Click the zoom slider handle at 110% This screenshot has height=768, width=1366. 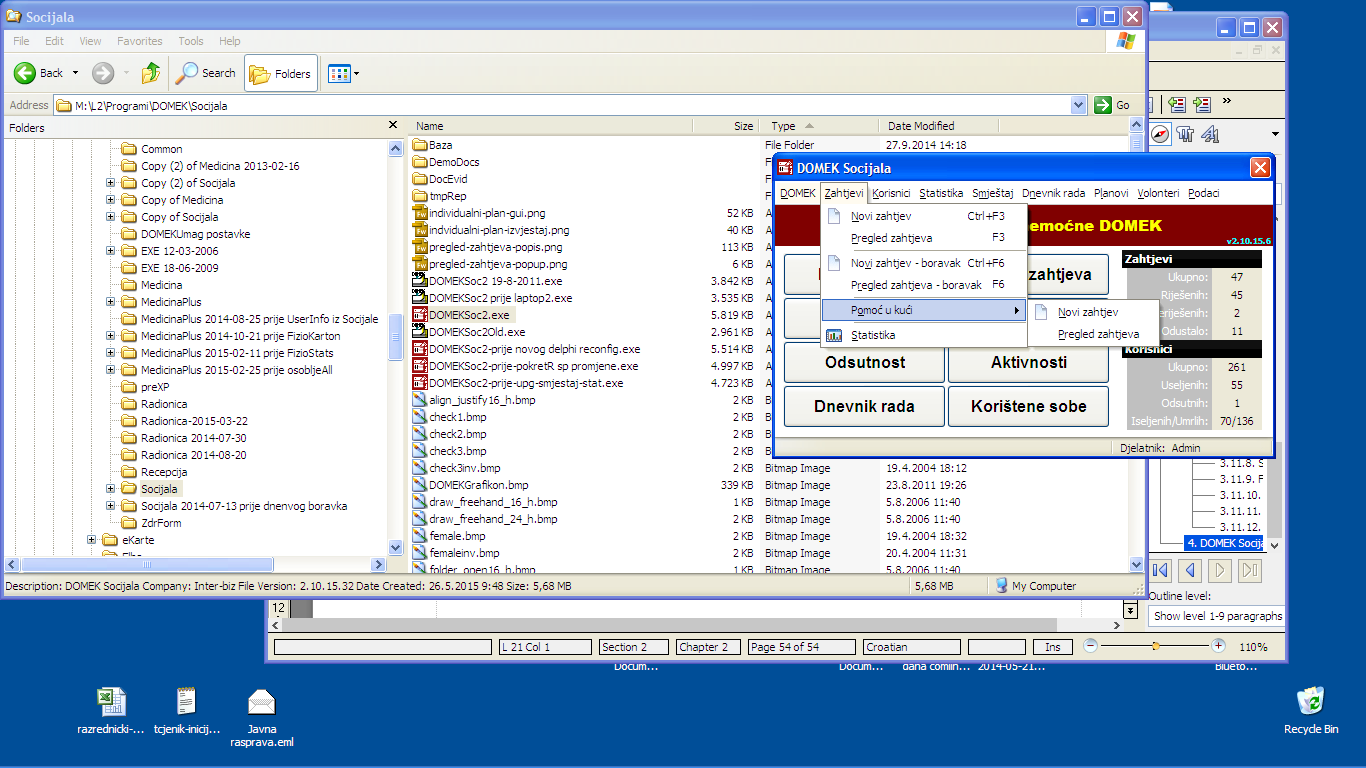pyautogui.click(x=1156, y=646)
